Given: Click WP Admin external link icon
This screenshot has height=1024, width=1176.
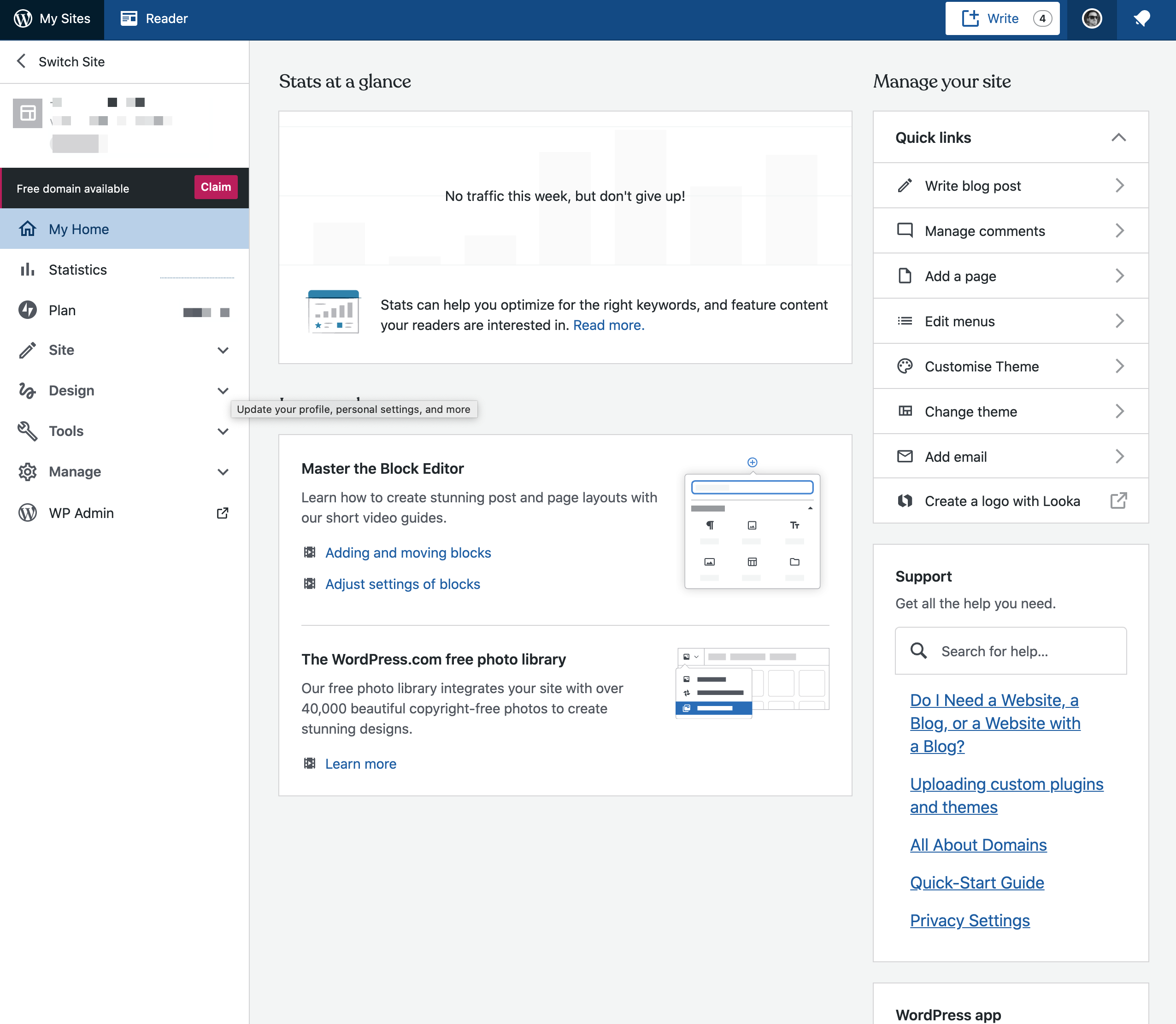Looking at the screenshot, I should [223, 512].
